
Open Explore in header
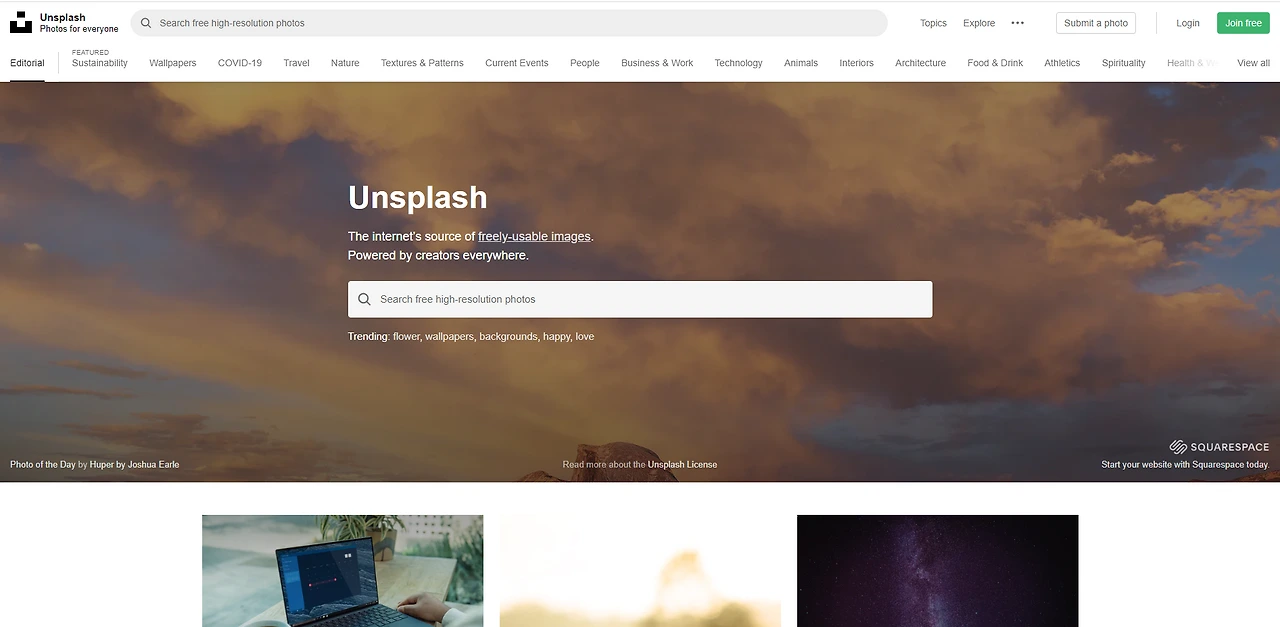click(x=979, y=23)
